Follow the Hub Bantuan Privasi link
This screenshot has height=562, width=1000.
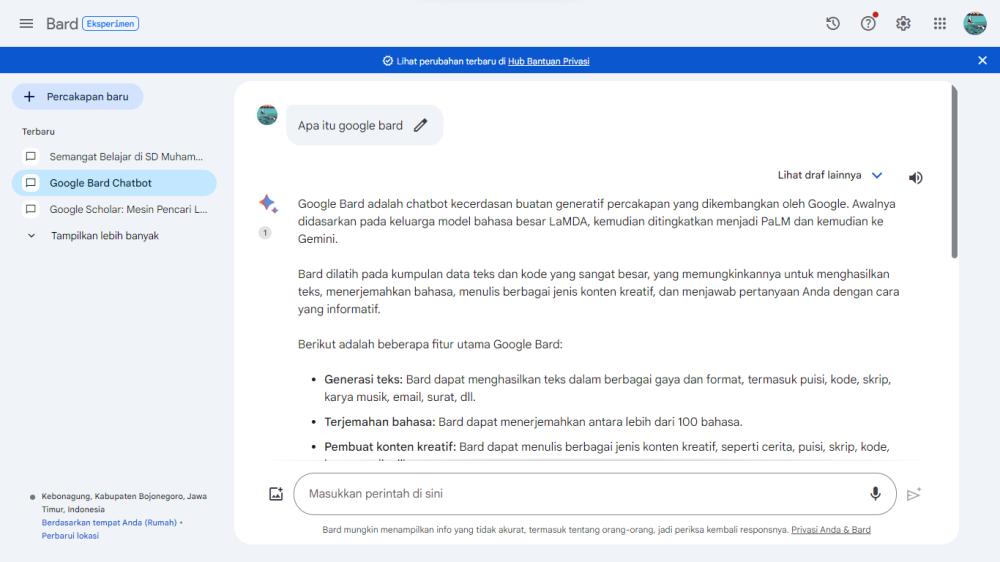point(548,61)
